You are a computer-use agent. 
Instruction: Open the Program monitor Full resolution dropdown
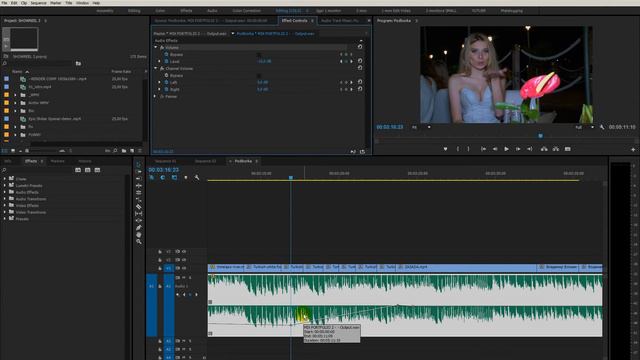(584, 127)
